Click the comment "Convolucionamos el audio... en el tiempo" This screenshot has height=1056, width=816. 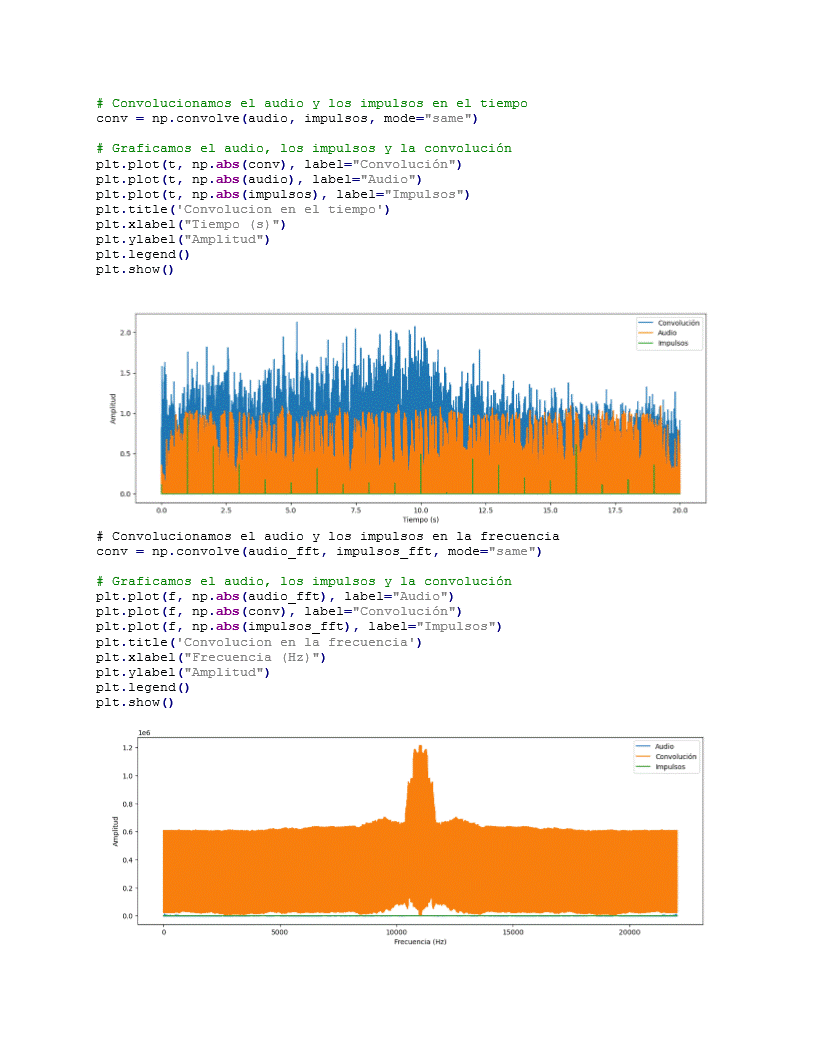311,103
